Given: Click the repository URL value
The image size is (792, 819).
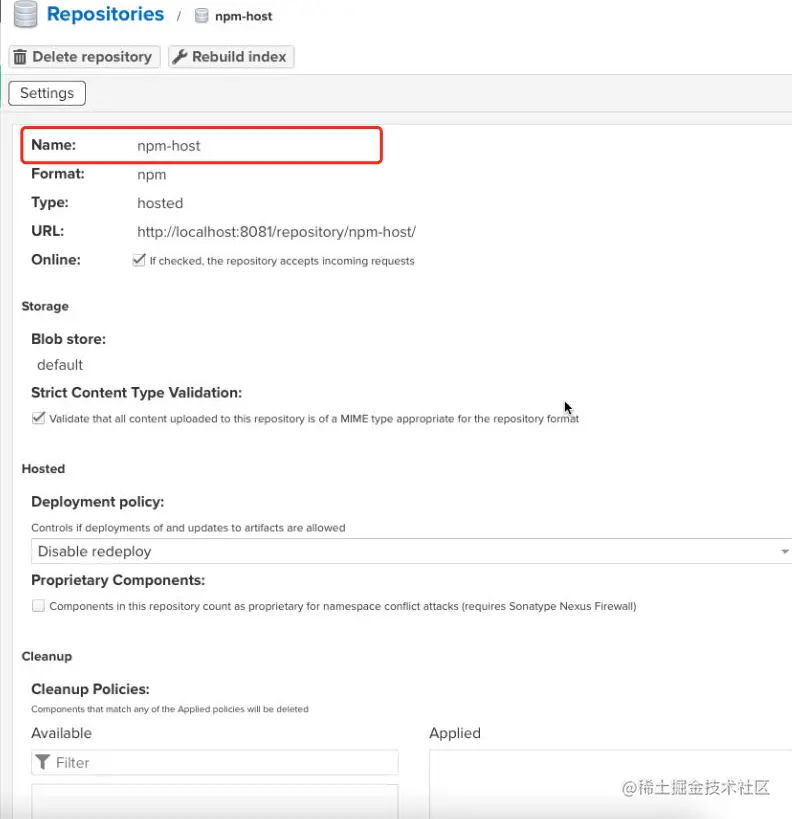Looking at the screenshot, I should coord(276,232).
